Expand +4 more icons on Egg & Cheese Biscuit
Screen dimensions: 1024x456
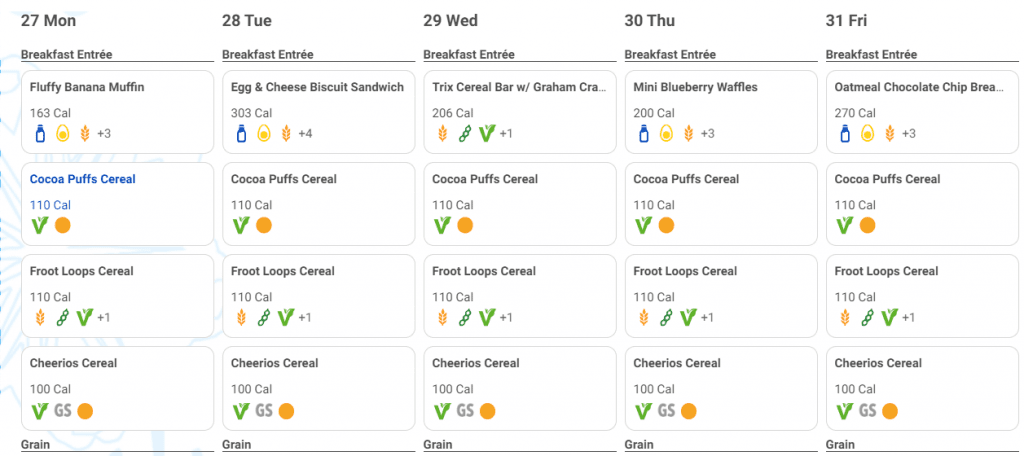click(305, 134)
